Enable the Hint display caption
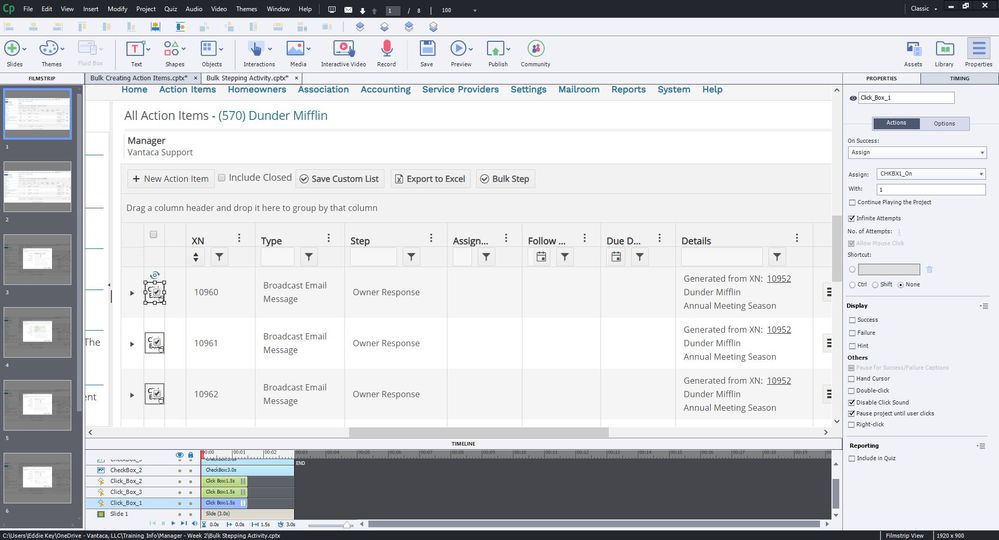 [x=852, y=346]
